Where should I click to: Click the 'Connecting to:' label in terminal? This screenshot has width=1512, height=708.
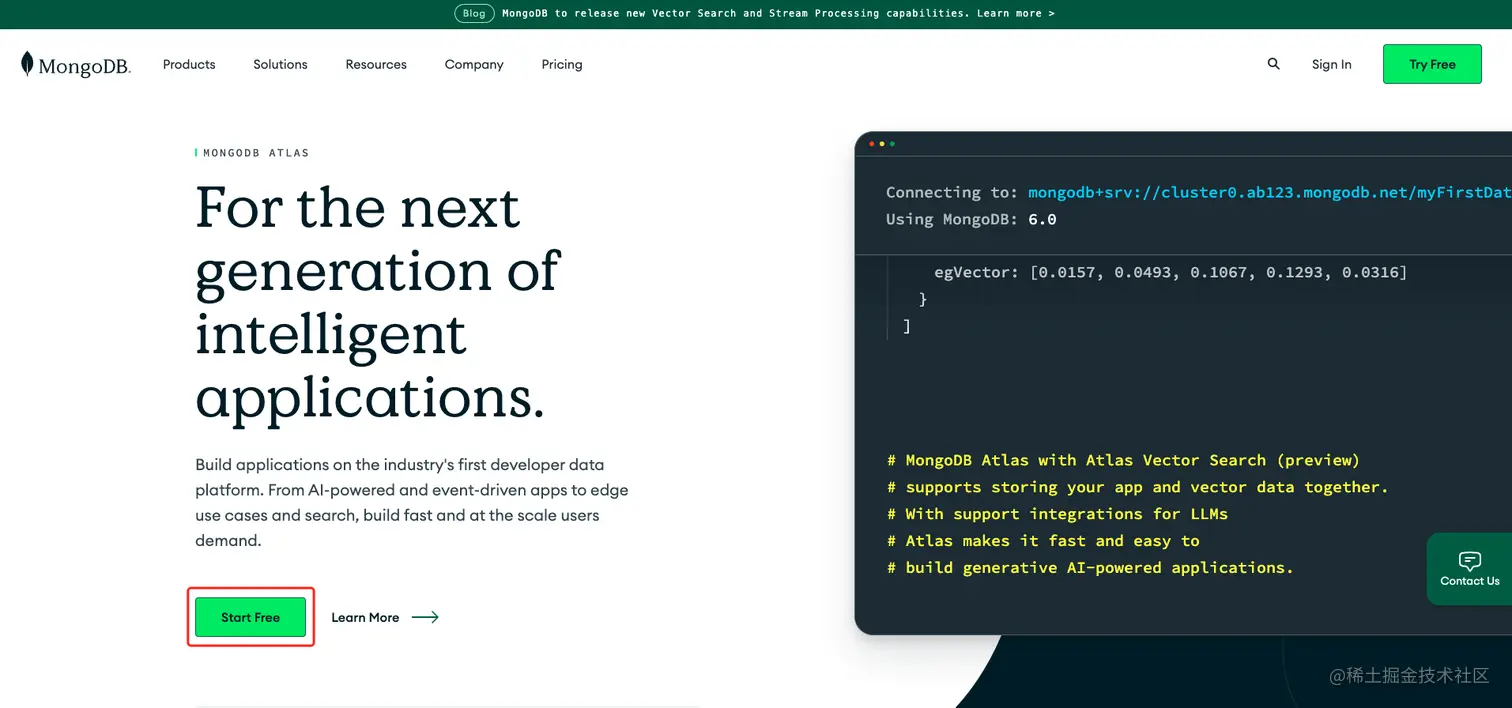point(952,192)
